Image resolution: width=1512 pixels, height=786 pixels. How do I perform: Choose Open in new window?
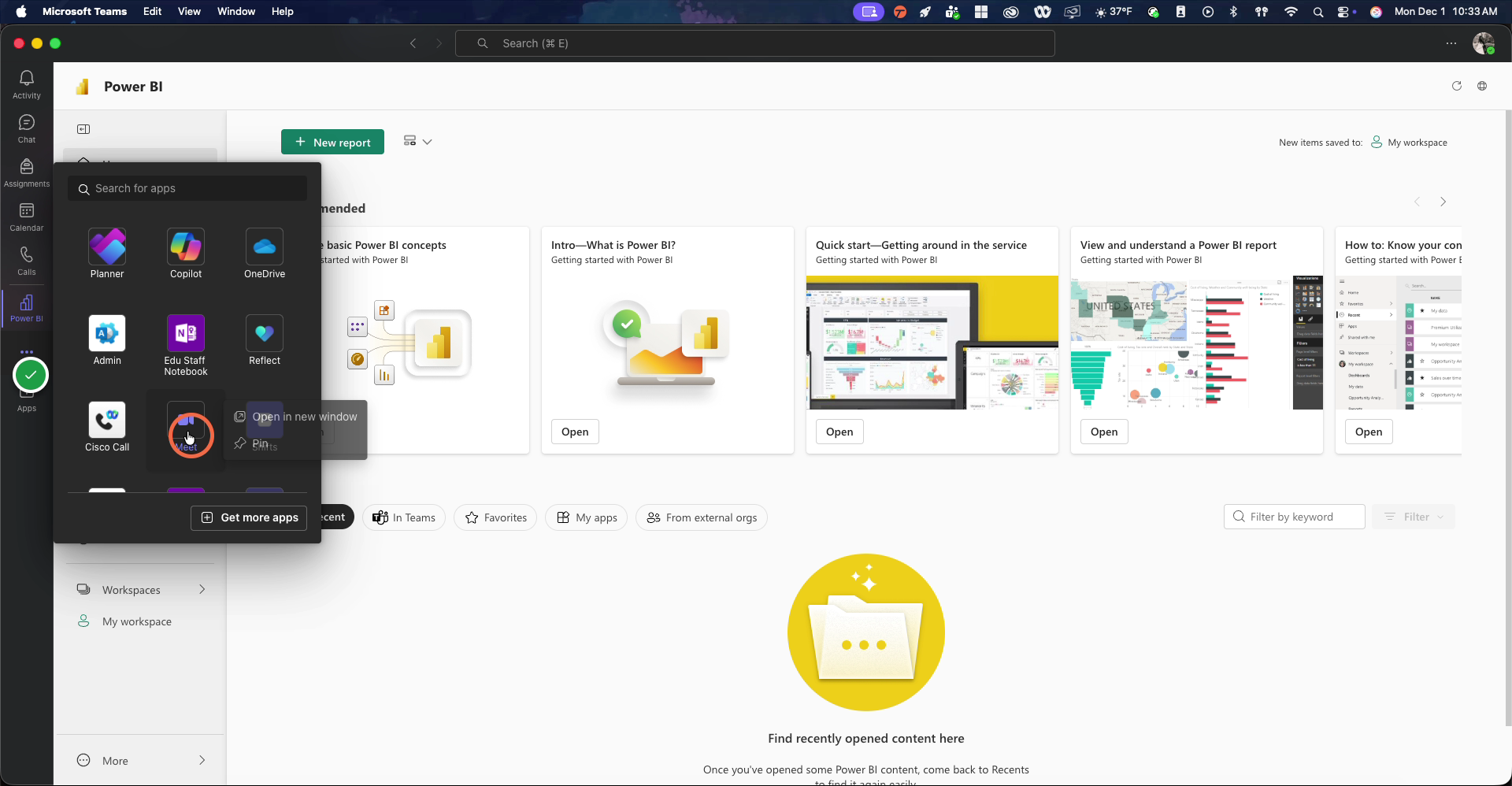click(x=296, y=417)
